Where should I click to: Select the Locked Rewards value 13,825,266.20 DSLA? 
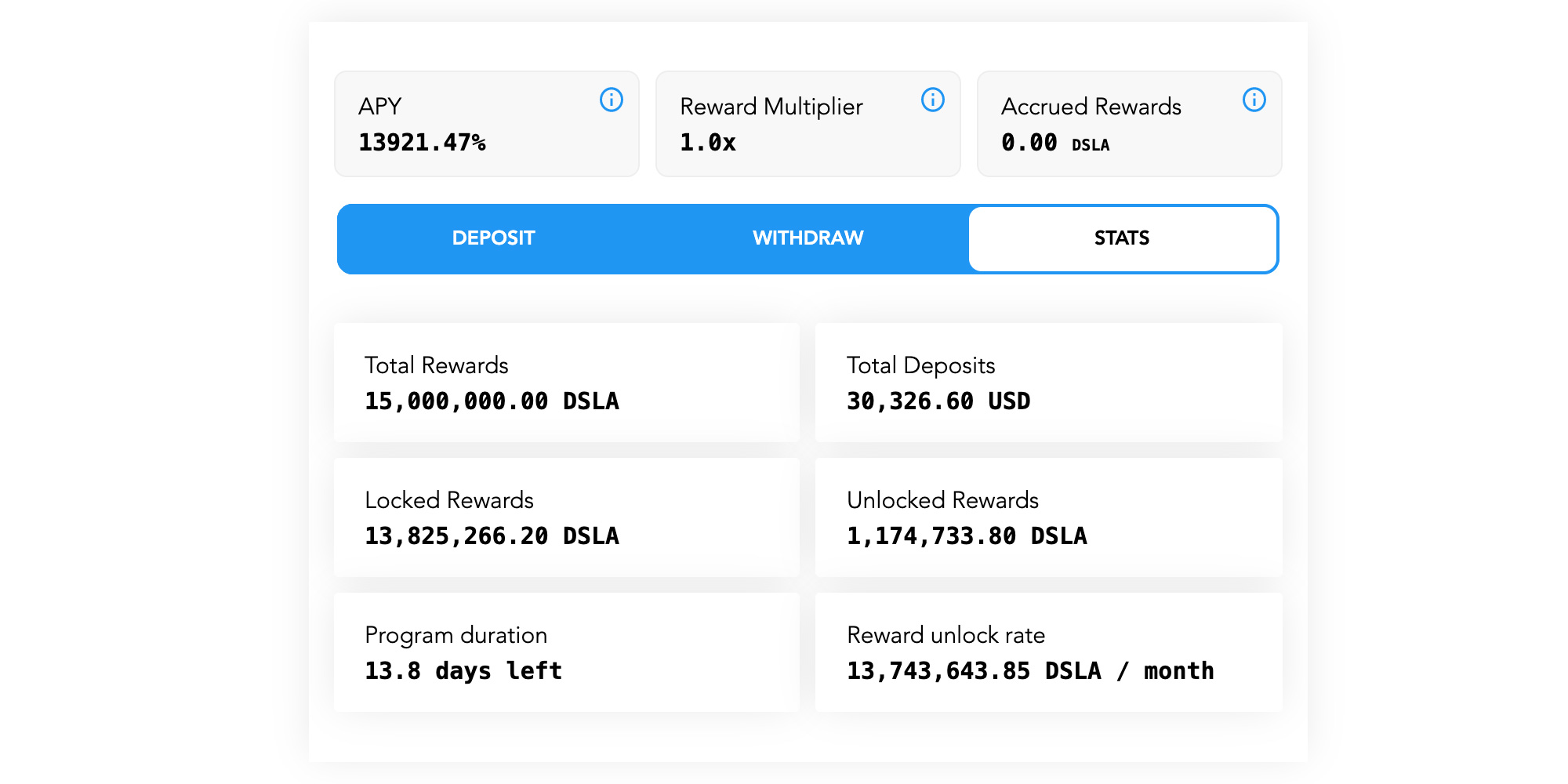[x=492, y=536]
